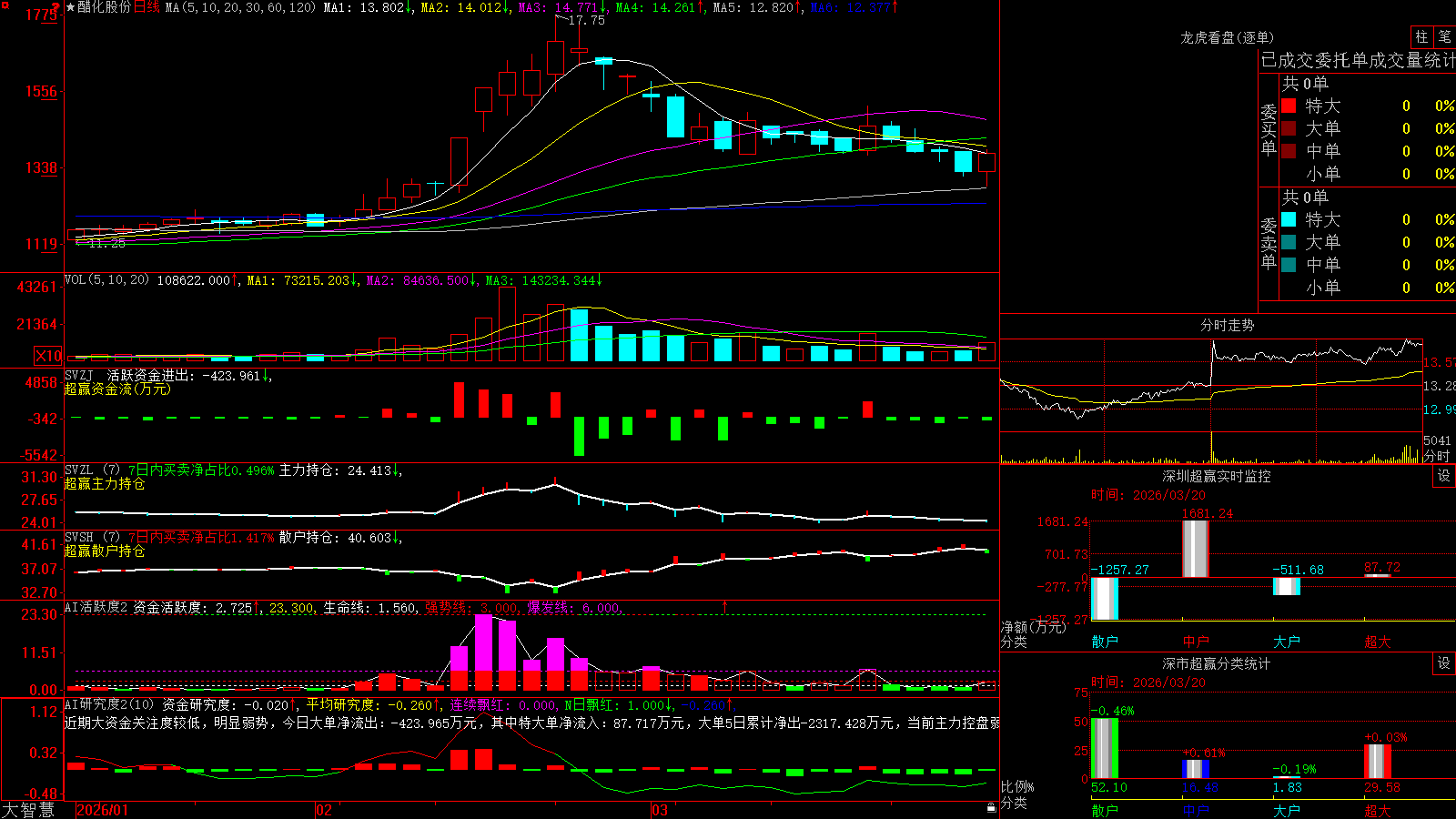Click 活跃资金进出: -423.961 value
Viewport: 1456px width, 819px height.
(x=189, y=375)
